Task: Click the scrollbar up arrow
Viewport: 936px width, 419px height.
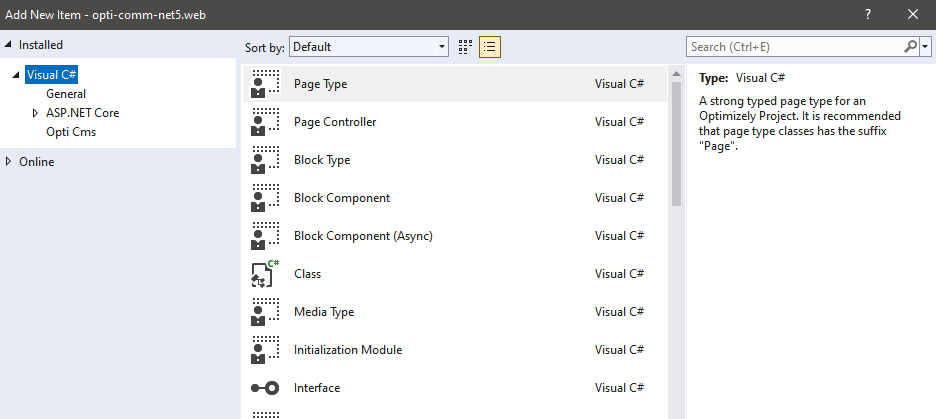Action: [x=676, y=74]
